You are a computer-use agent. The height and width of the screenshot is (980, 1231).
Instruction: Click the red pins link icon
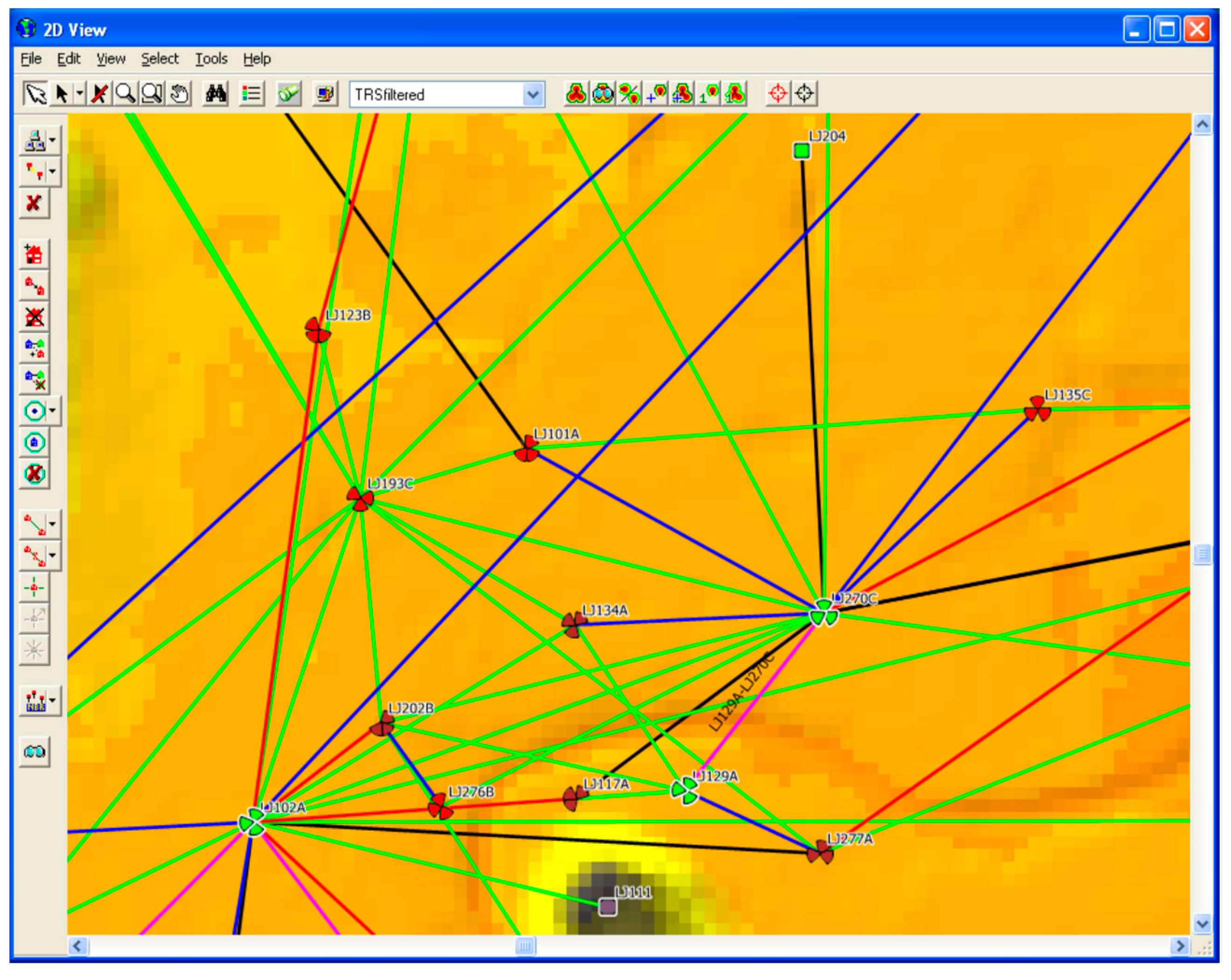[34, 171]
